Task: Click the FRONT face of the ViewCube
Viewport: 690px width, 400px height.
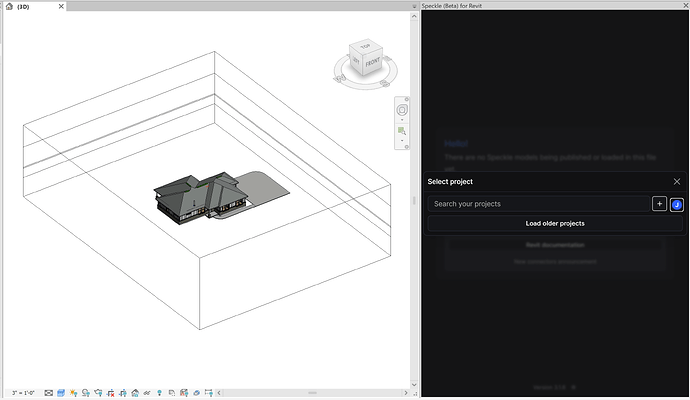Action: (372, 63)
